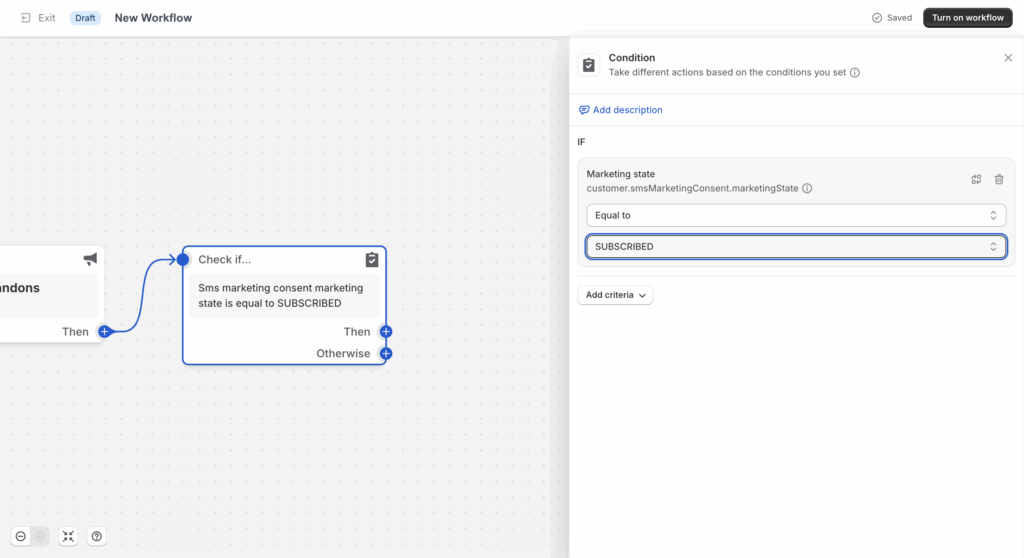The image size is (1024, 558).
Task: Click the Exit icon in the header
Action: 25,18
